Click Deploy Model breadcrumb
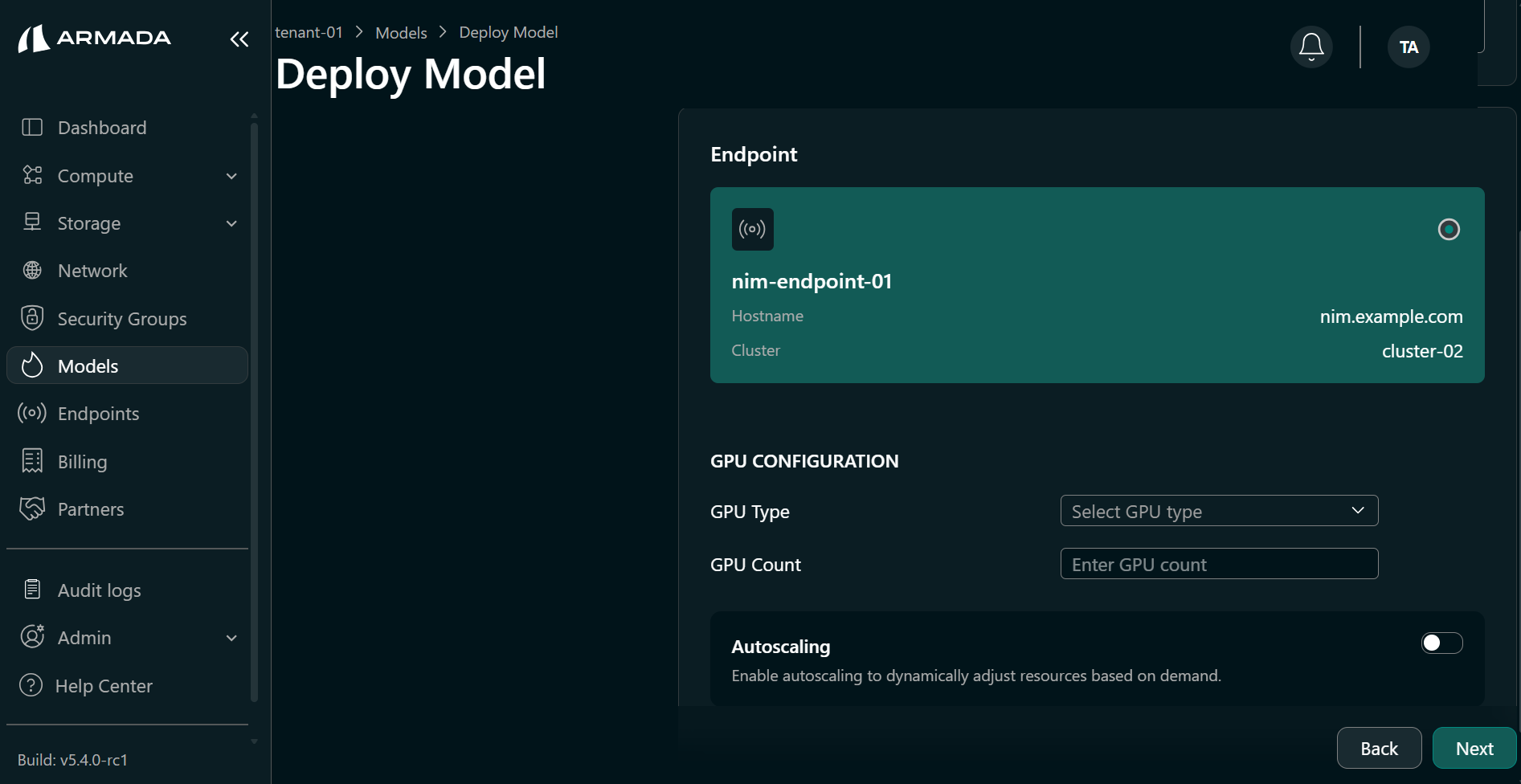Screen dimensions: 1521x784 pos(508,32)
